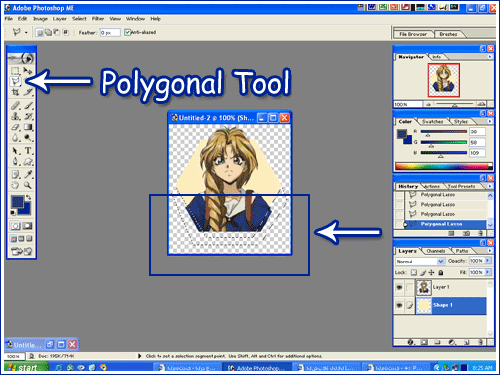Select the Custom Shape tool
The width and height of the screenshot is (500, 375).
28,162
